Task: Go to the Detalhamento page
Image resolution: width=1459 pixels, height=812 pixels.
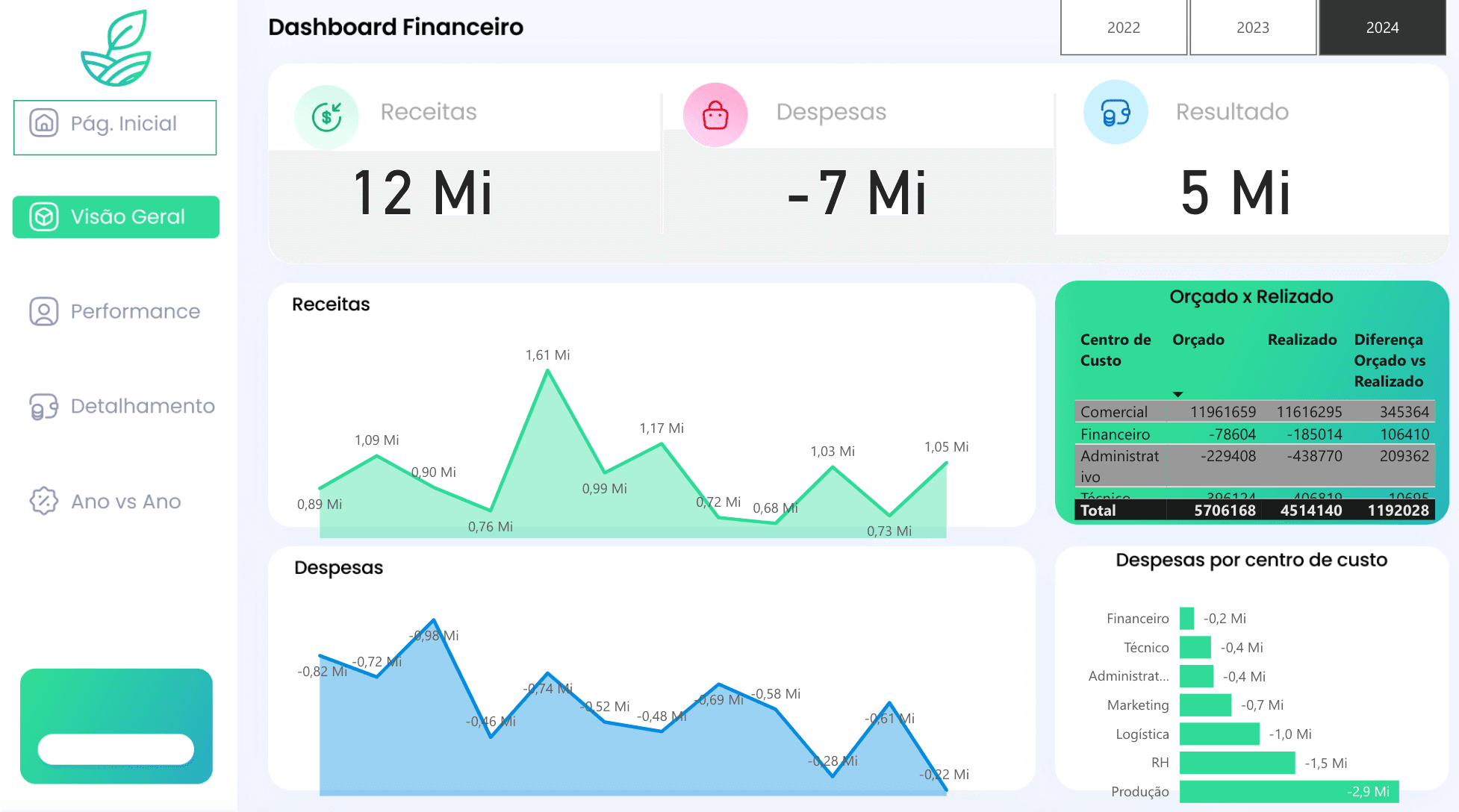Action: point(142,407)
